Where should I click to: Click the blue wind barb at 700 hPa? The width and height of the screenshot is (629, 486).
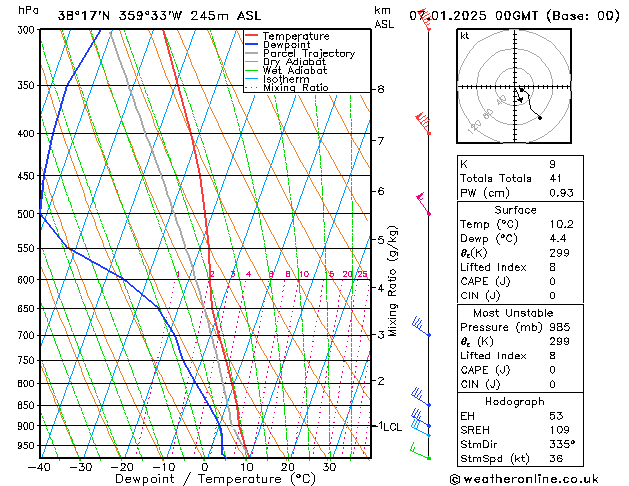coord(421,326)
